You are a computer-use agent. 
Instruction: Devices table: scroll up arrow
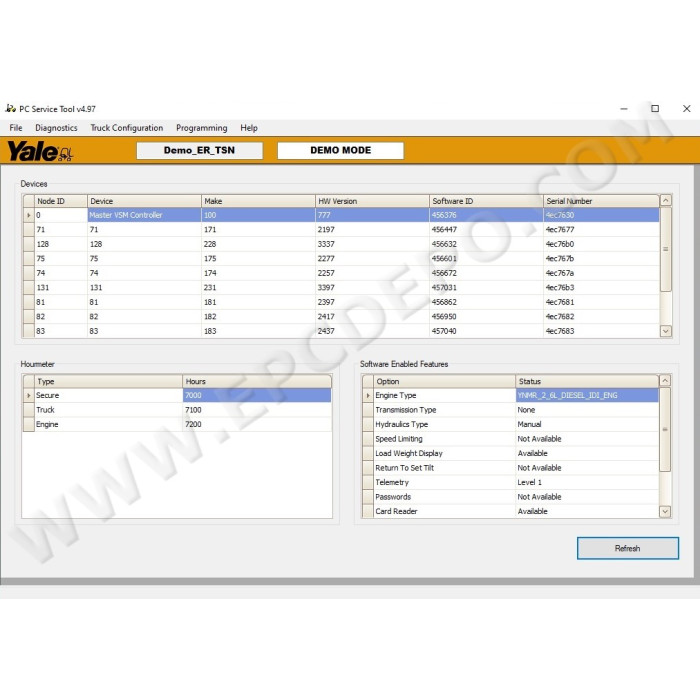pos(666,200)
